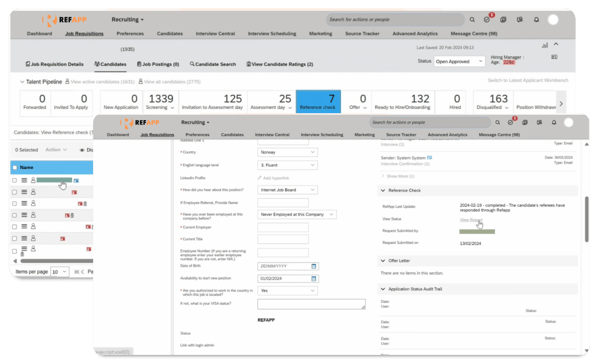Viewport: 600px width, 363px height.
Task: Click the View Report link
Action: [471, 220]
